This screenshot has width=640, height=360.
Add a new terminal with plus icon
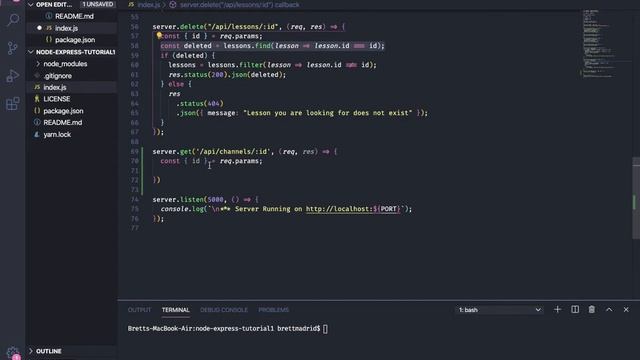pyautogui.click(x=557, y=310)
